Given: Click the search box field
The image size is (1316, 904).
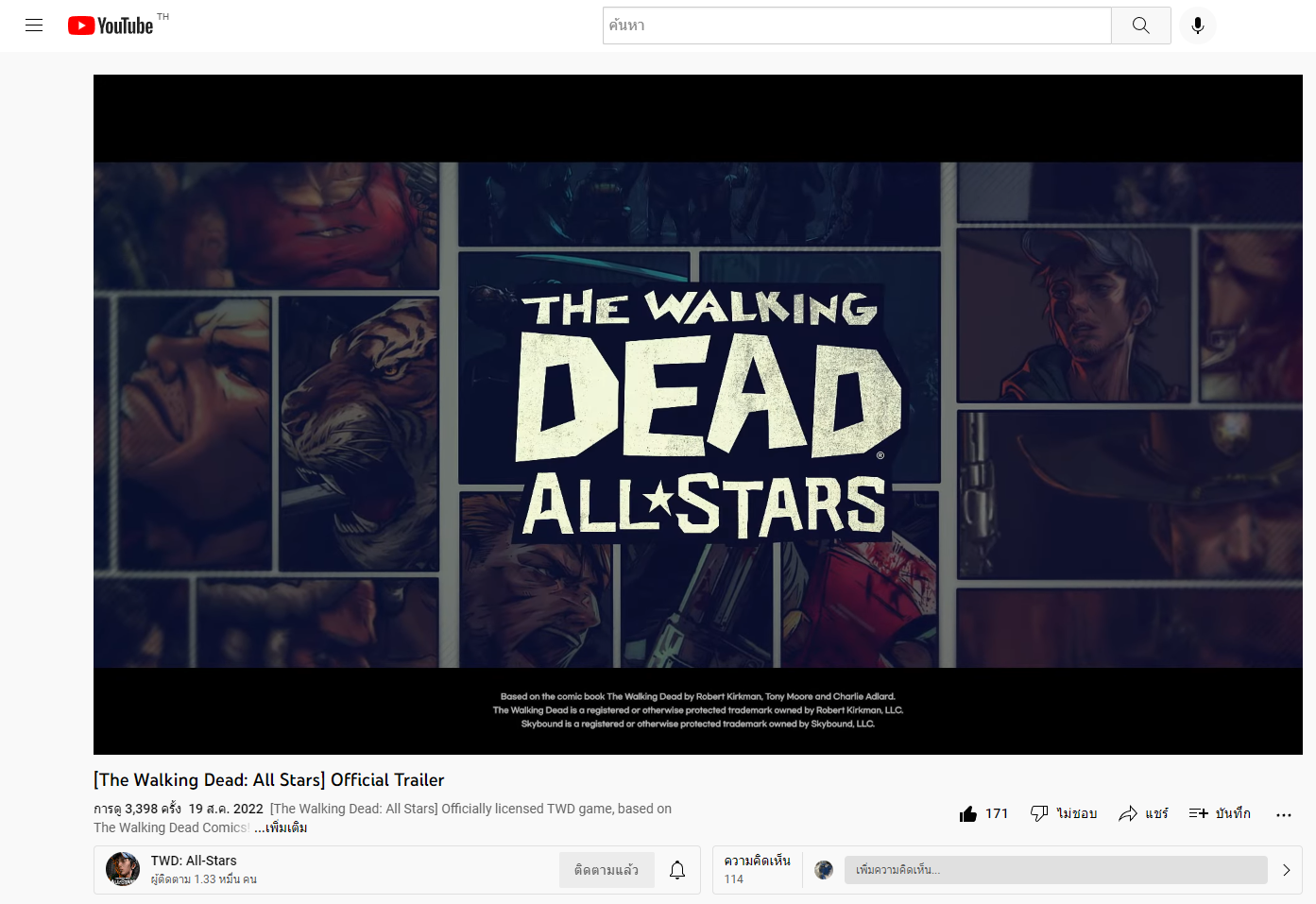Looking at the screenshot, I should (x=857, y=26).
